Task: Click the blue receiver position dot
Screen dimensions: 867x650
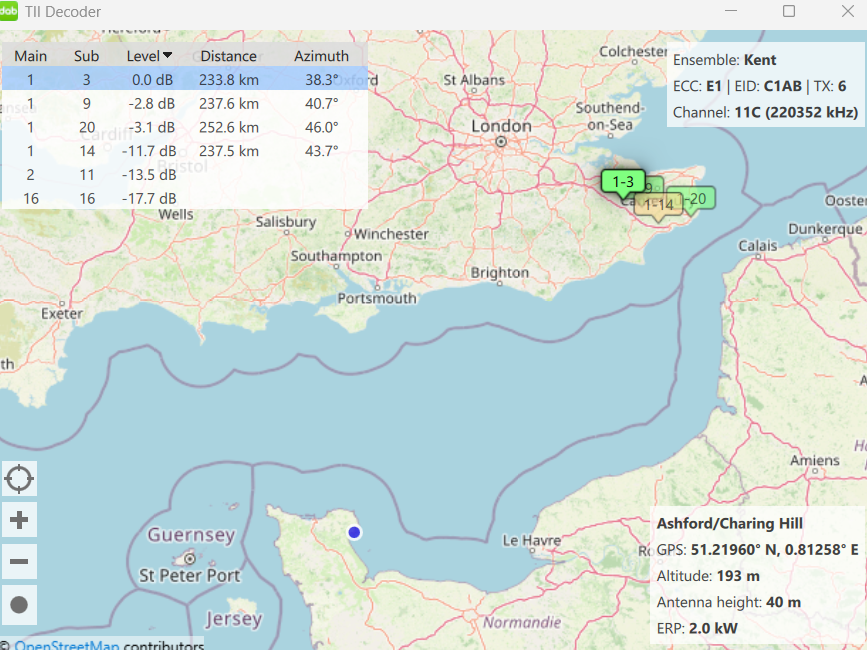Action: (354, 532)
